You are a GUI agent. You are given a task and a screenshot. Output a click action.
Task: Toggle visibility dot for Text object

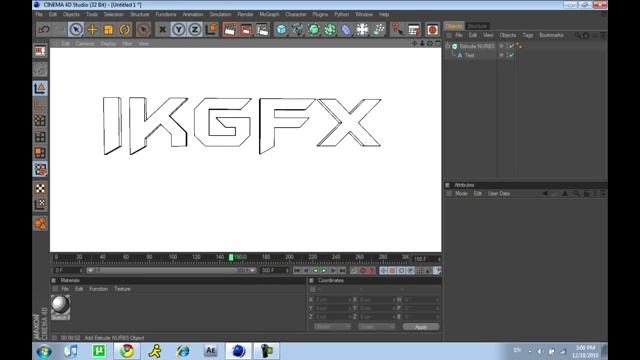[502, 55]
